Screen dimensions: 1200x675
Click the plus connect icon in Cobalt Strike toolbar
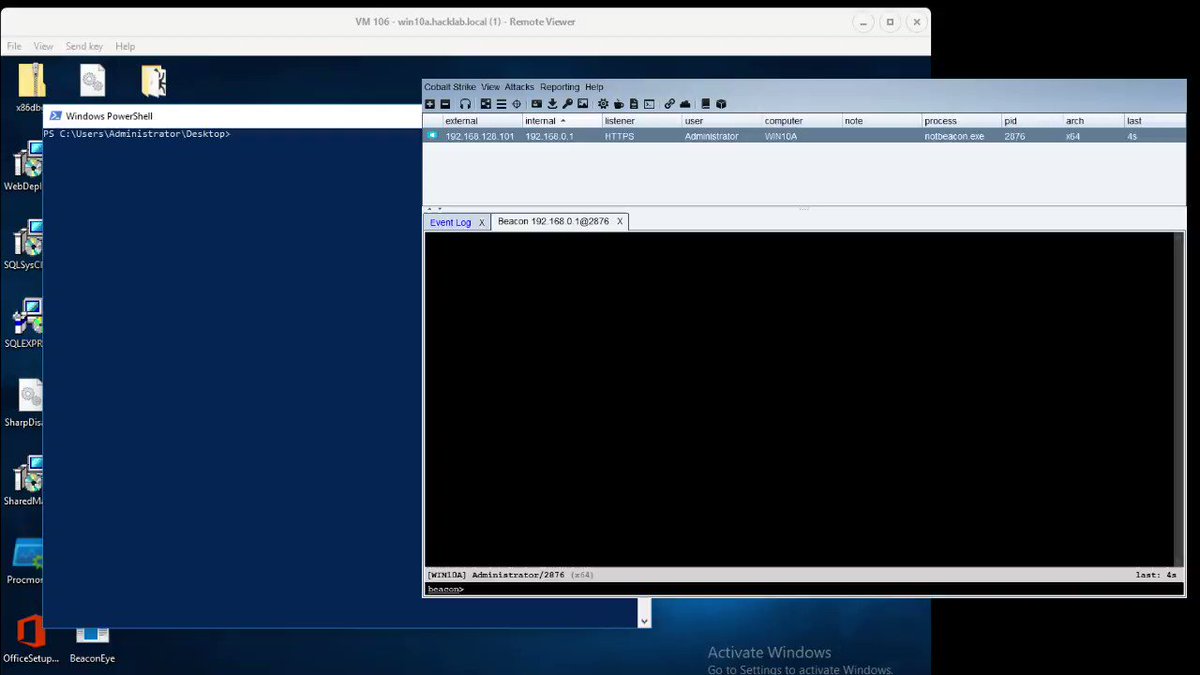pyautogui.click(x=430, y=104)
